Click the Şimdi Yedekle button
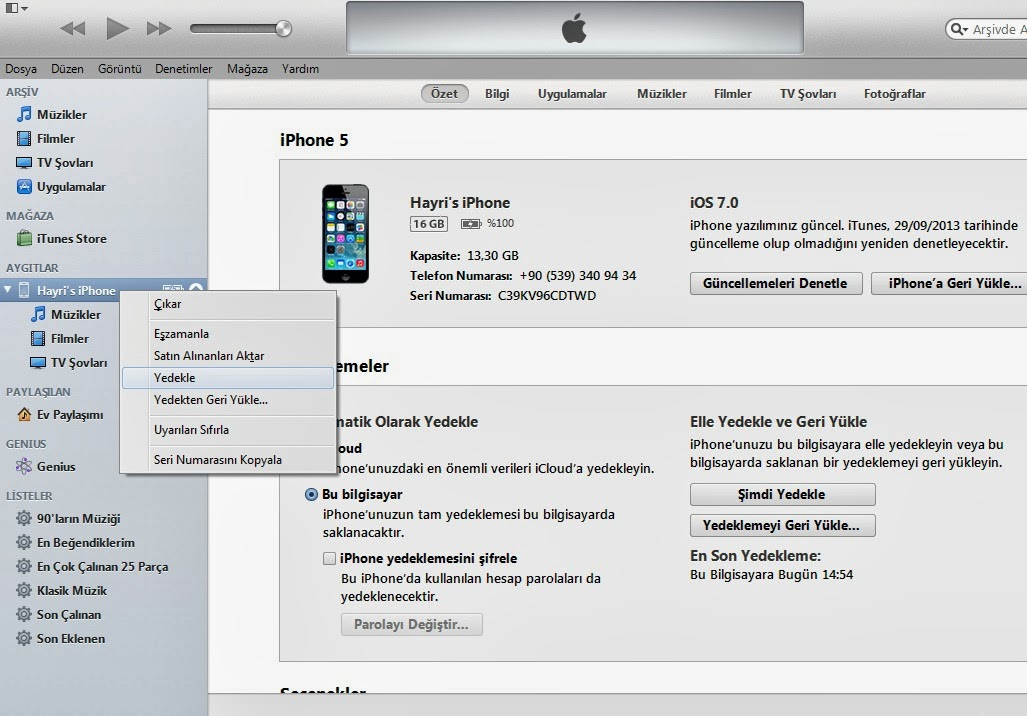 point(782,495)
